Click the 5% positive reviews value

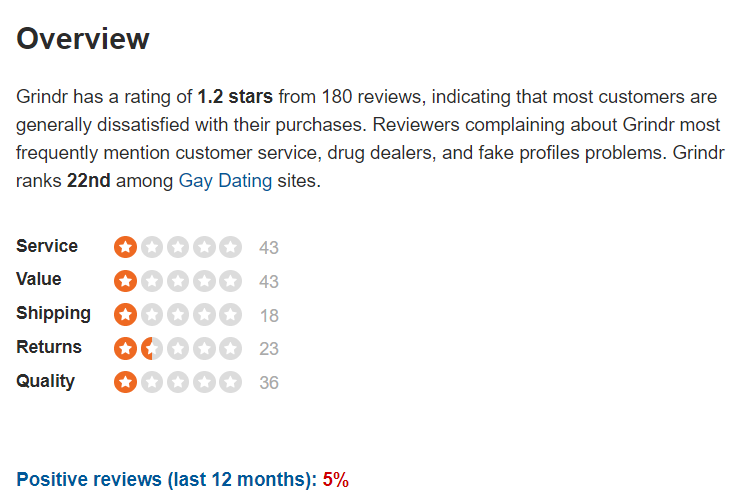[x=336, y=479]
